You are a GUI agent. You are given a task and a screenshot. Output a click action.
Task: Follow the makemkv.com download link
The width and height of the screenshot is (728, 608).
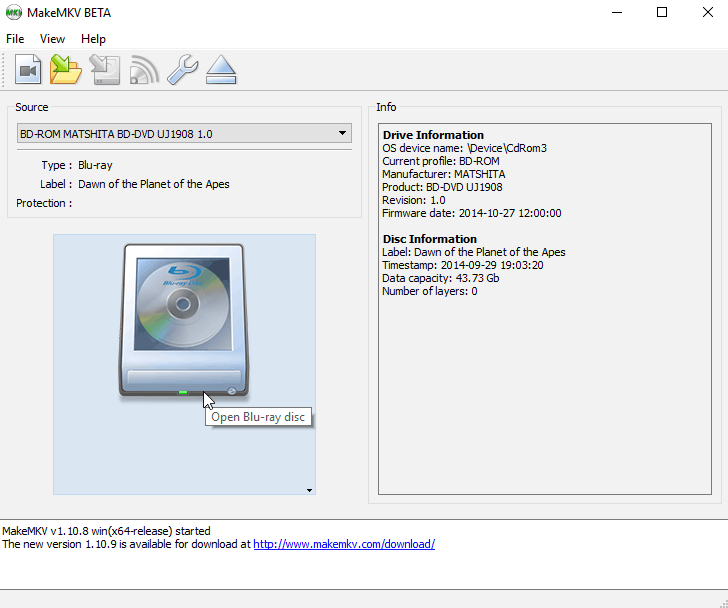pos(344,544)
